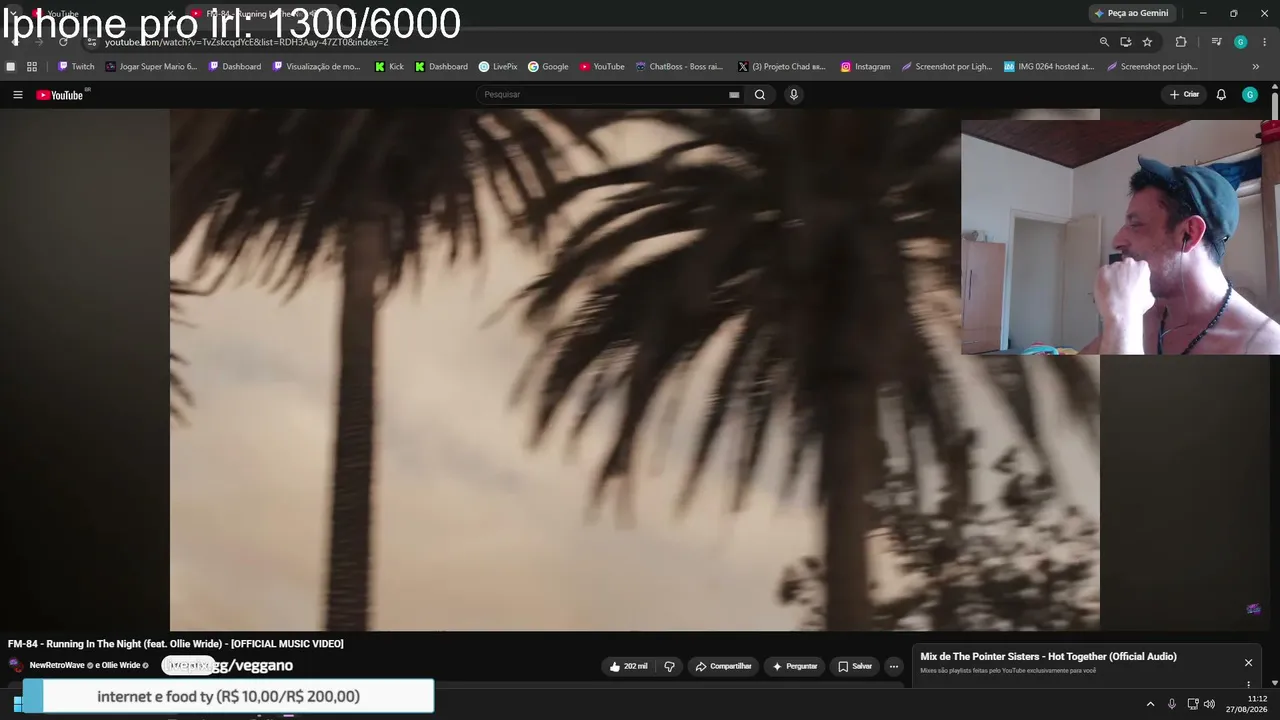Viewport: 1280px width, 720px height.
Task: Open the Google bookmark
Action: pos(548,67)
